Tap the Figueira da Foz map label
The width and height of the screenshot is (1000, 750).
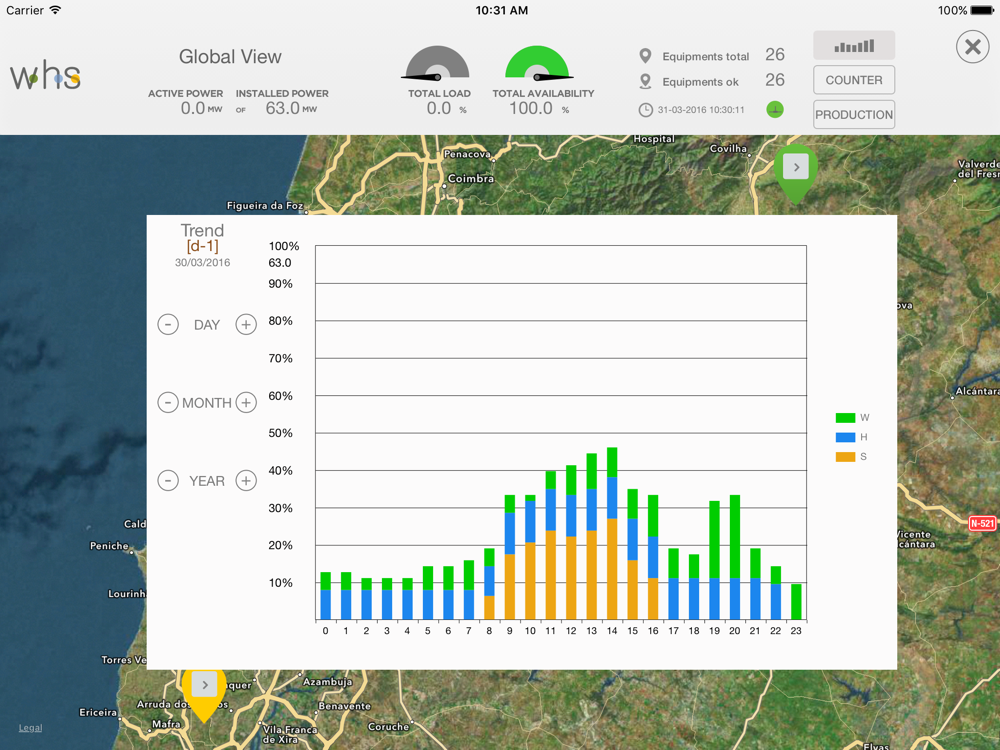pyautogui.click(x=265, y=205)
